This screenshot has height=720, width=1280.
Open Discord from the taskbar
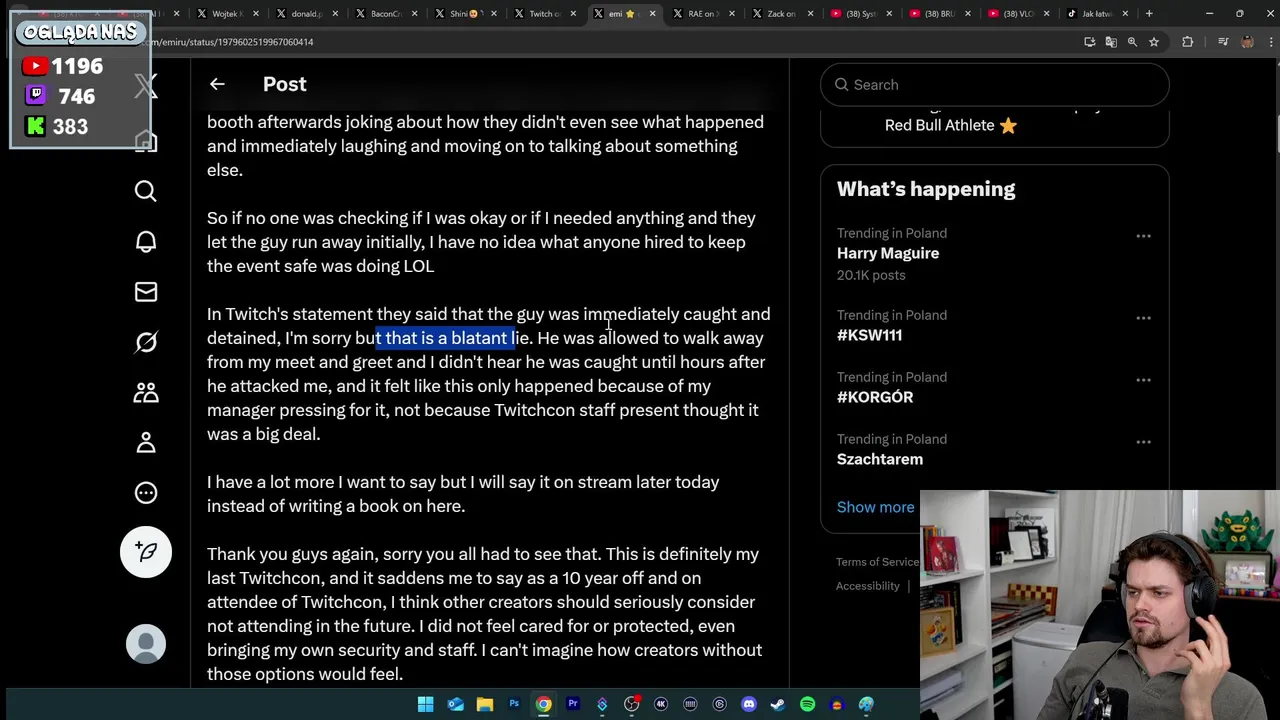pyautogui.click(x=749, y=704)
